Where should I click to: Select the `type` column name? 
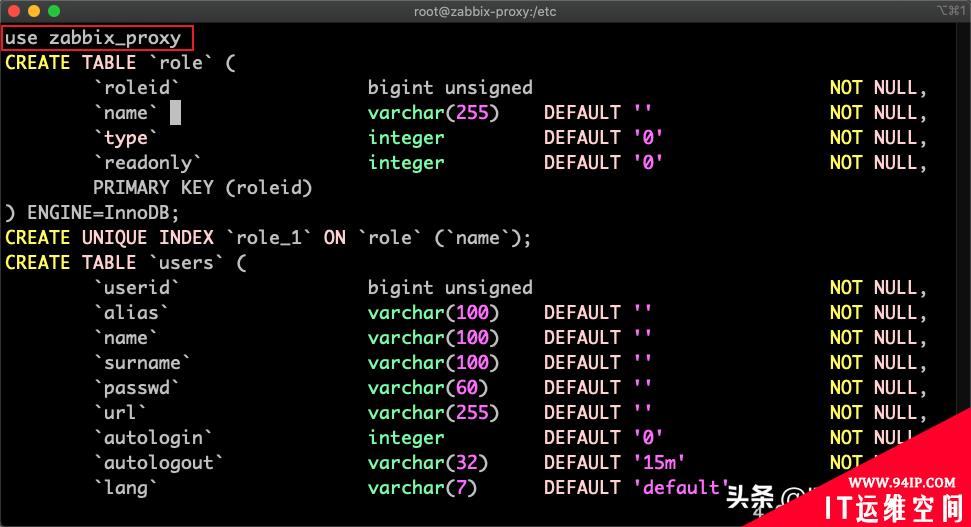coord(126,137)
